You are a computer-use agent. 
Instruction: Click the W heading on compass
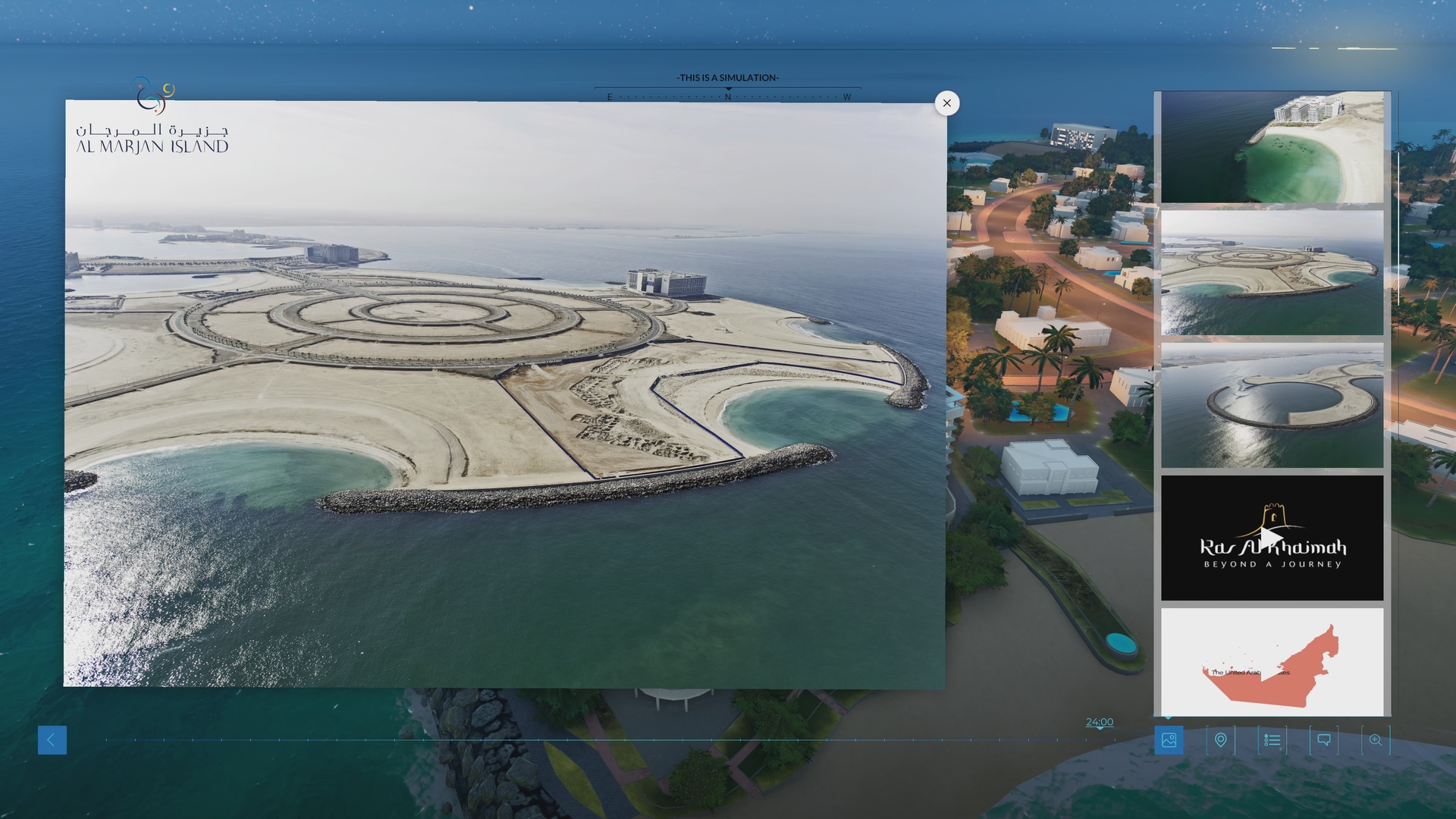[846, 97]
